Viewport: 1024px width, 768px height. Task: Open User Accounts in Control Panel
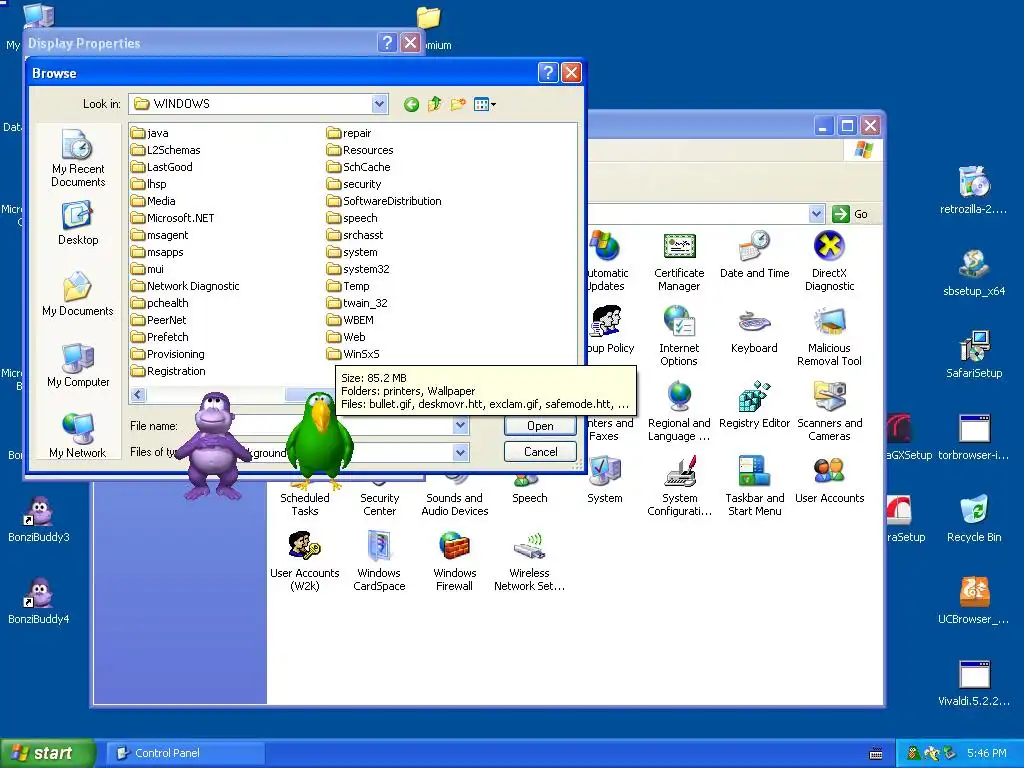[x=829, y=481]
